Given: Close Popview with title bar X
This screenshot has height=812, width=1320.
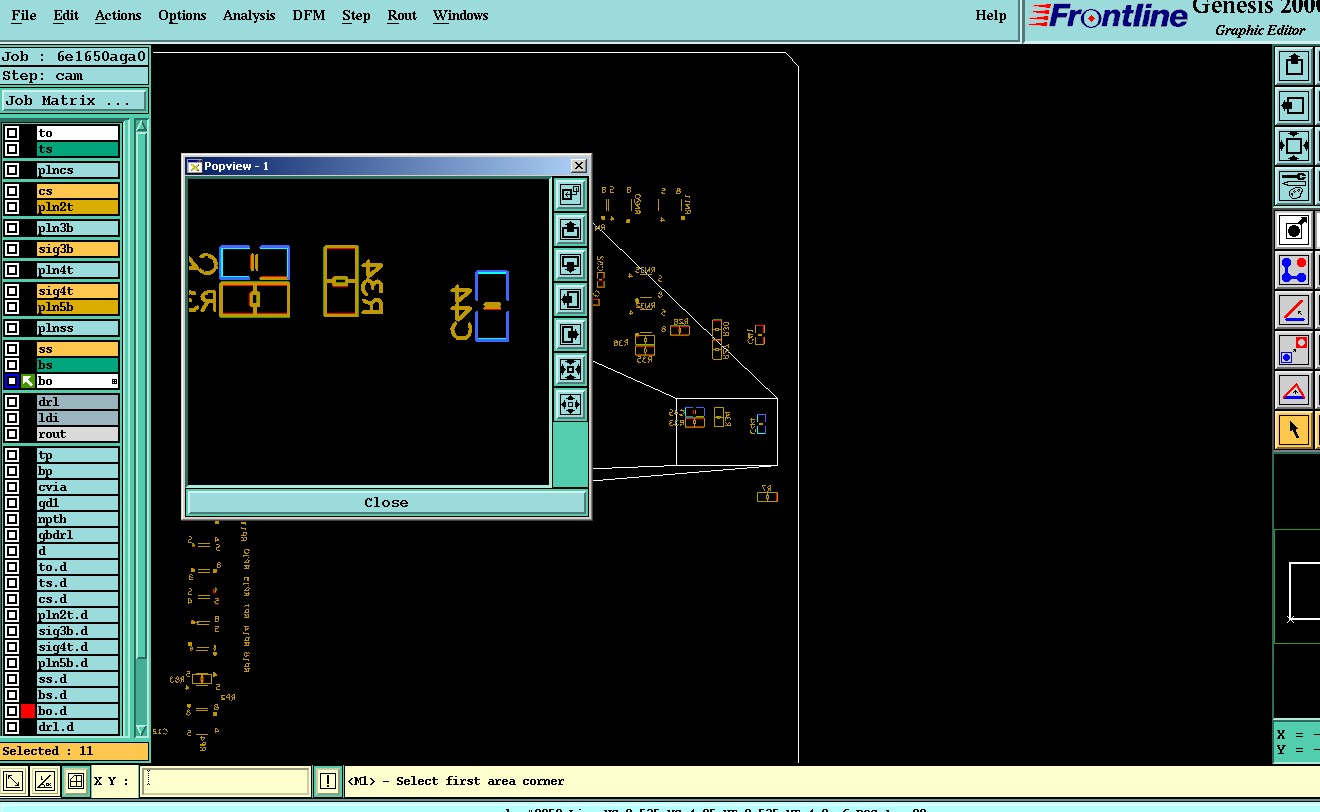Looking at the screenshot, I should [x=578, y=166].
